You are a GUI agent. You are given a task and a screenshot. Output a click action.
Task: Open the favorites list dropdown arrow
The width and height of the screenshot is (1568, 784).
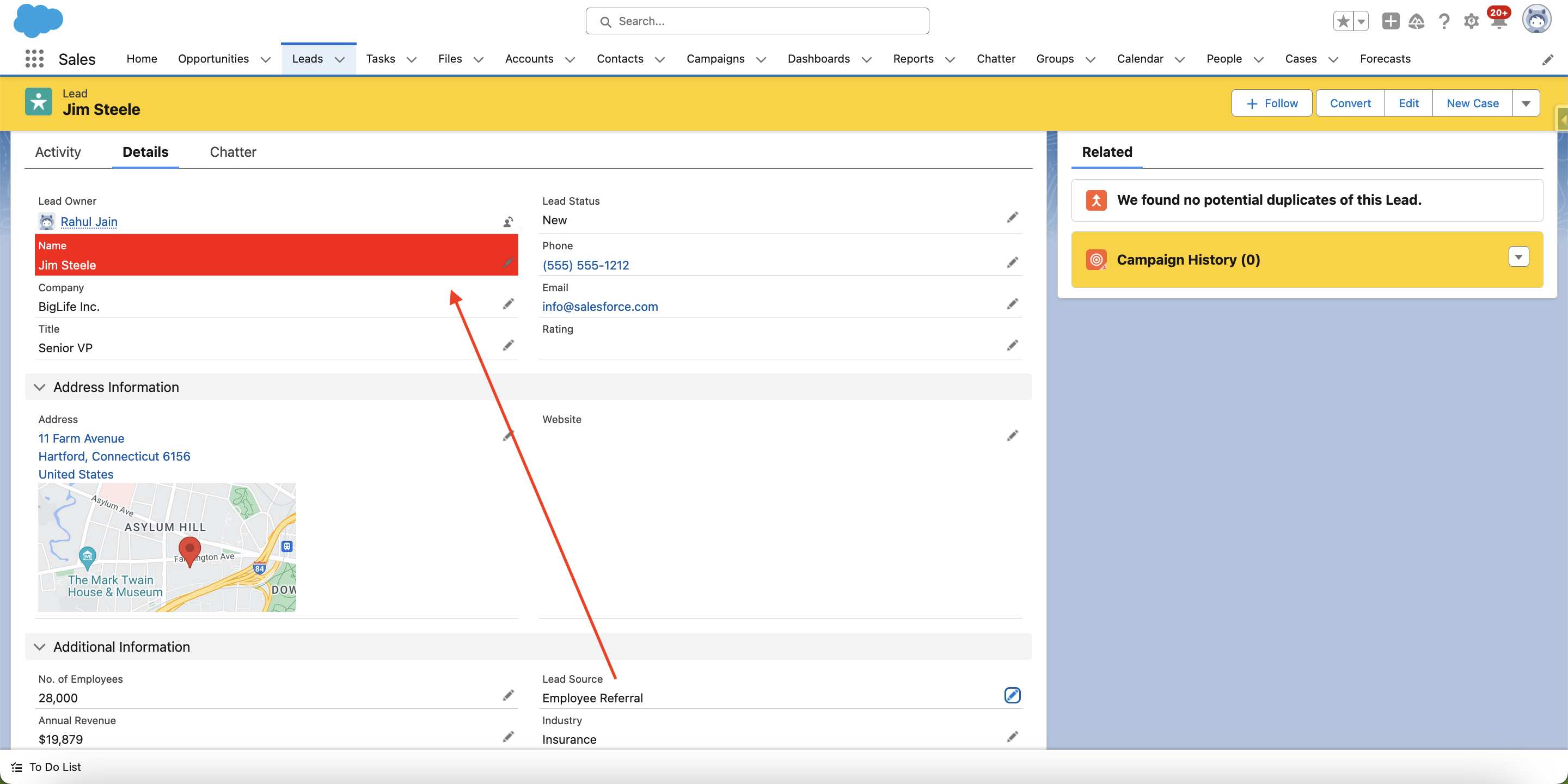click(x=1361, y=21)
